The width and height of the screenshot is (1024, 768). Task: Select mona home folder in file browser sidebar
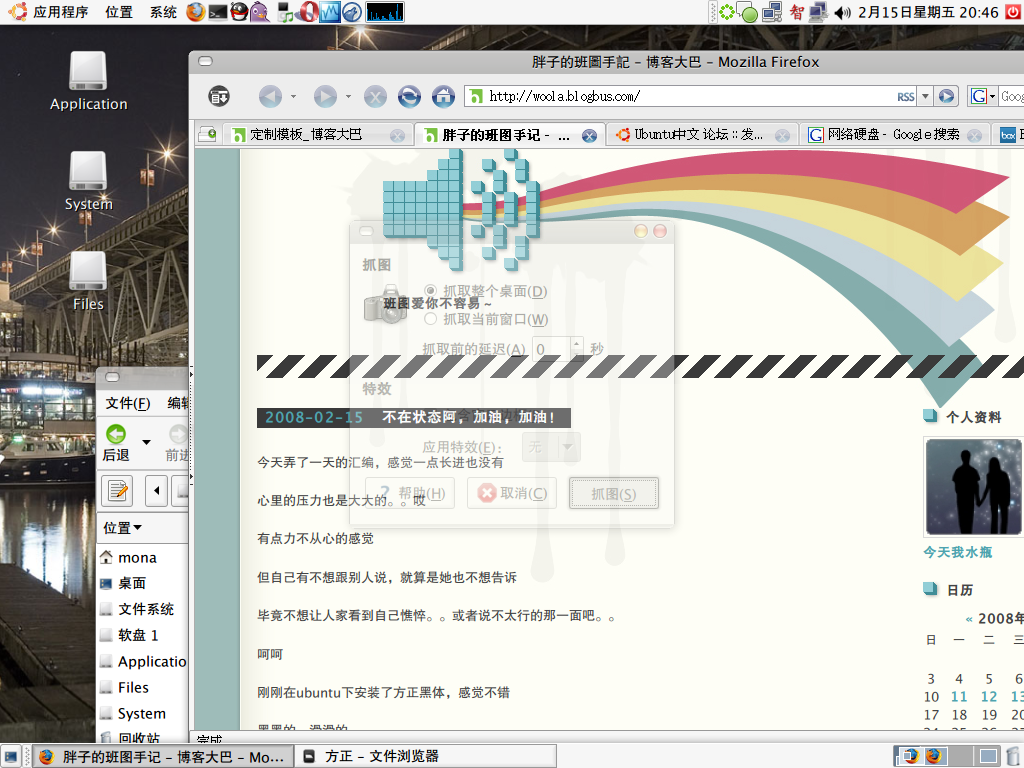[137, 558]
